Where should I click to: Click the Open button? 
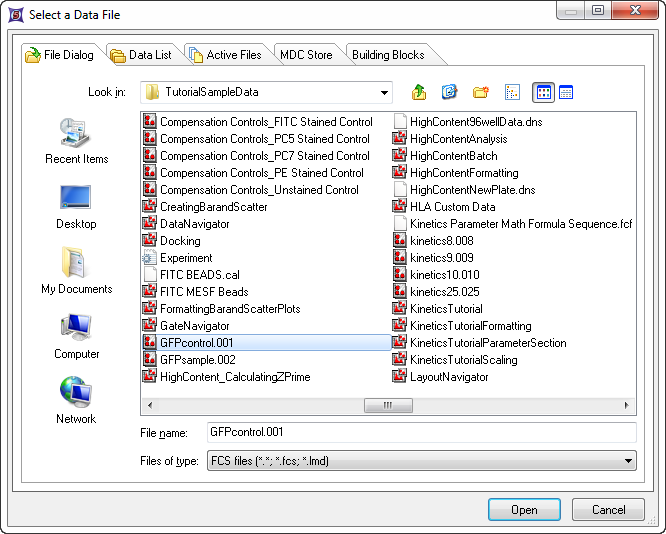point(524,509)
